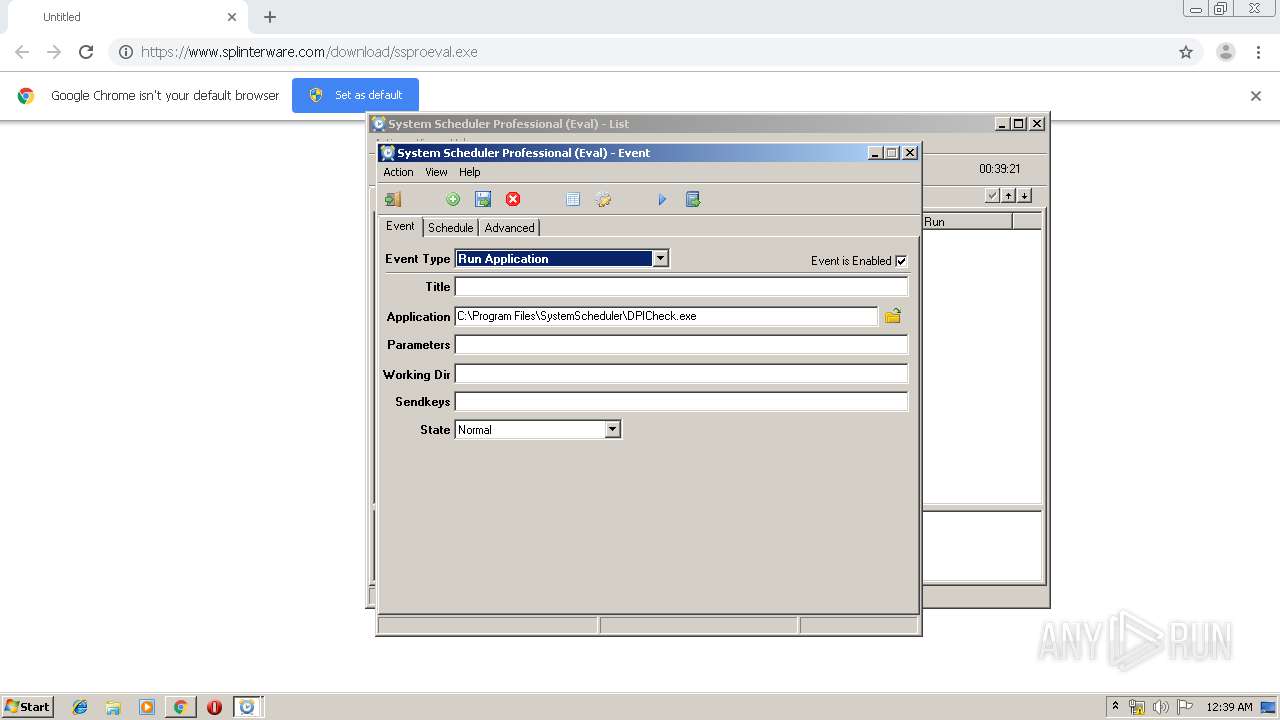Save the event with the floppy disk icon

[483, 199]
